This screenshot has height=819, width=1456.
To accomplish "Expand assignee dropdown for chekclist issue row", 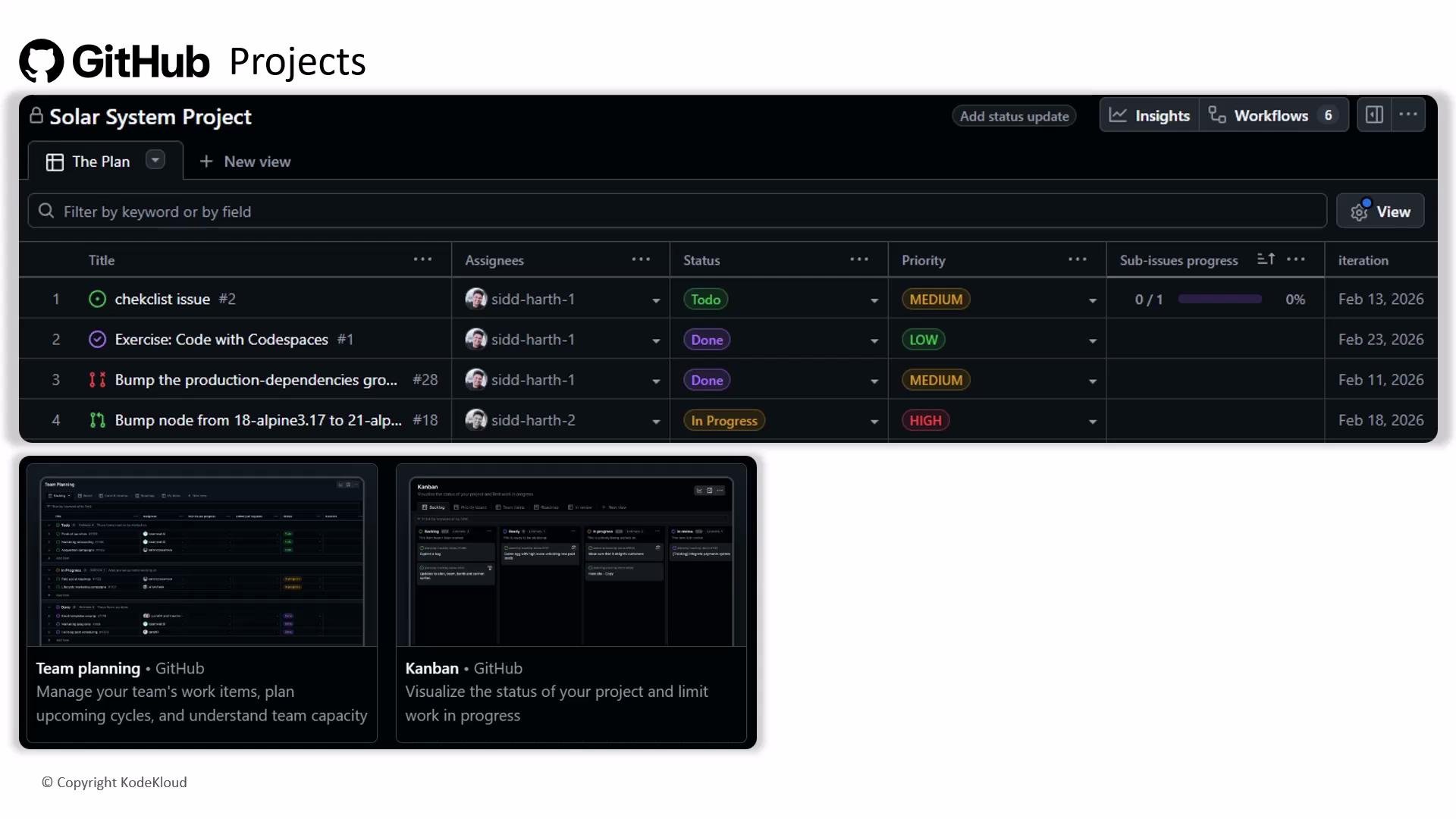I will pos(656,300).
